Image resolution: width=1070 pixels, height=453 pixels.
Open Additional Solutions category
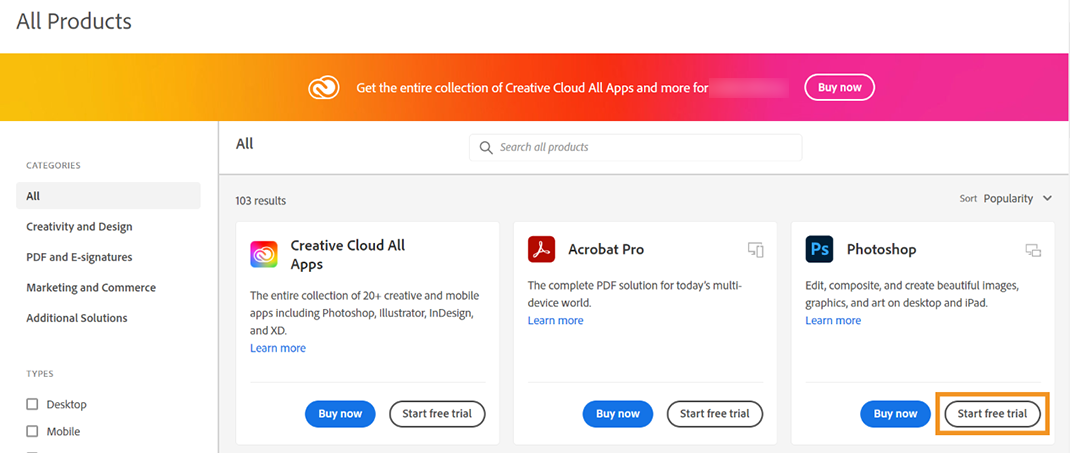[x=77, y=318]
